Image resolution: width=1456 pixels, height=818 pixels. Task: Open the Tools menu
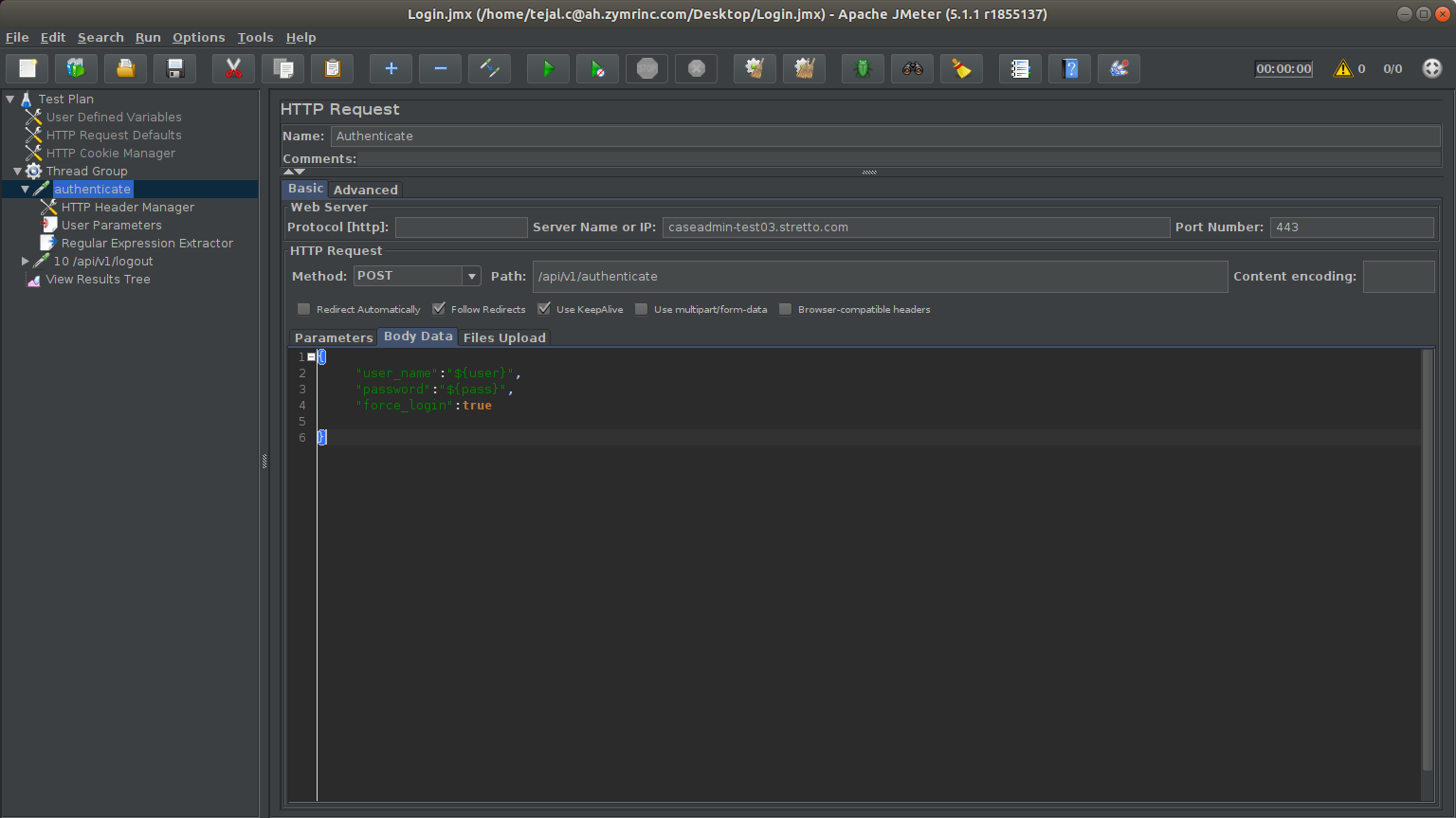[255, 38]
